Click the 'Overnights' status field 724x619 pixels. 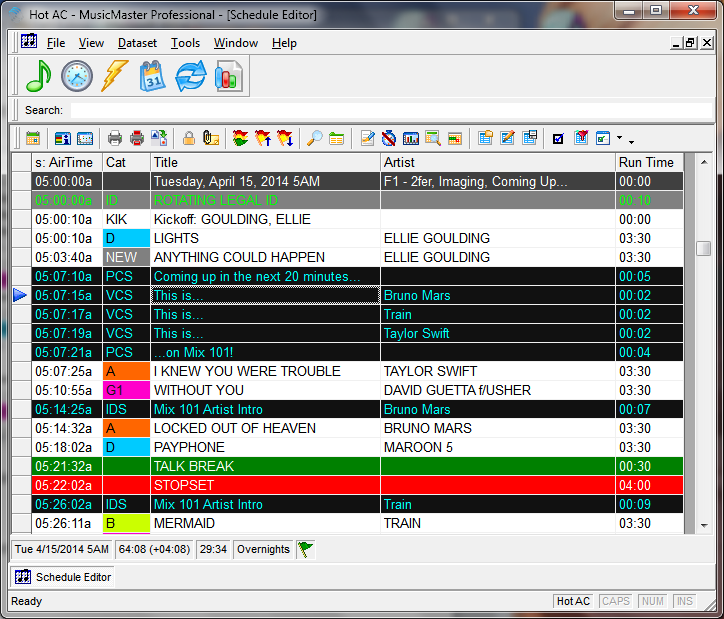tap(263, 549)
